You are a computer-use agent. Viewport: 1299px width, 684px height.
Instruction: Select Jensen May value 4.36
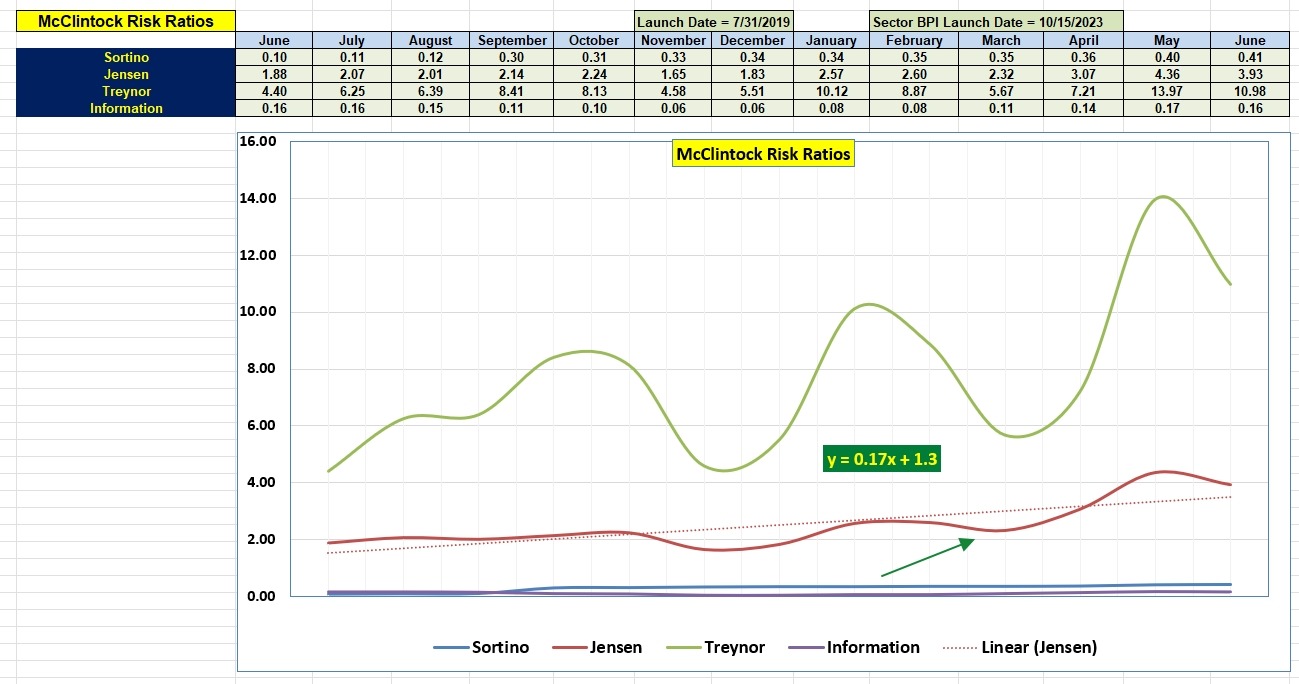point(1166,74)
